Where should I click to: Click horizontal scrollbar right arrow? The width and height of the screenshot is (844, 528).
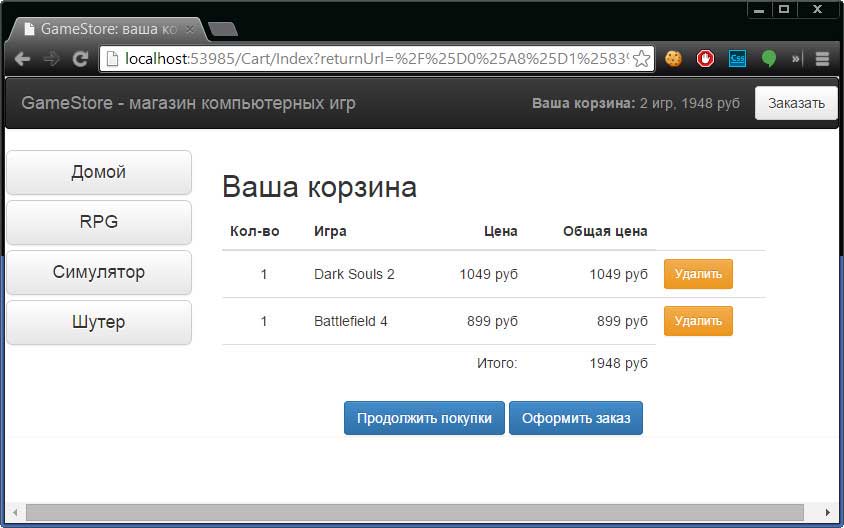(x=827, y=512)
